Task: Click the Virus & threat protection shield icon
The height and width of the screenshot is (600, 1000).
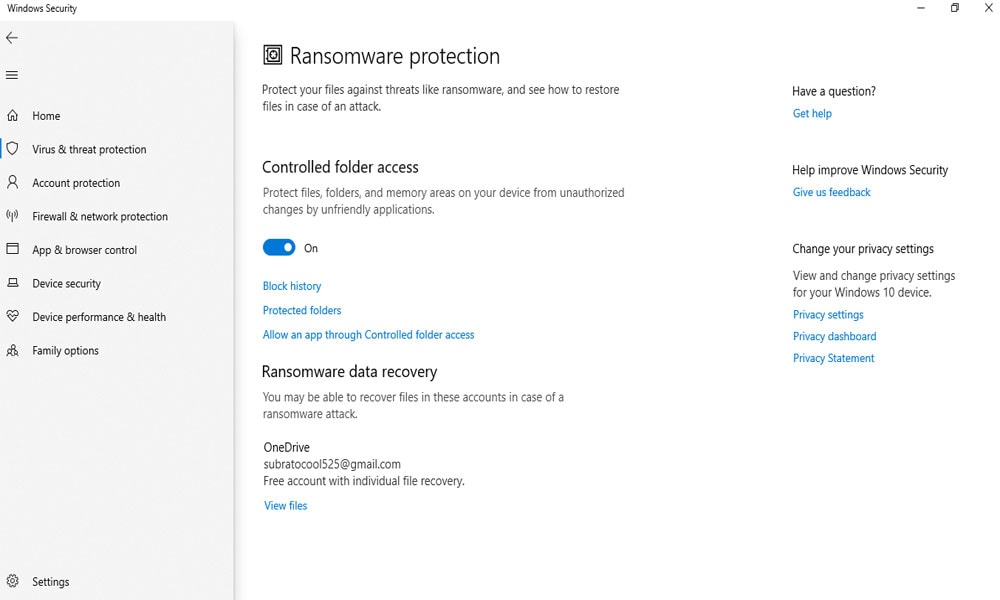Action: [12, 149]
